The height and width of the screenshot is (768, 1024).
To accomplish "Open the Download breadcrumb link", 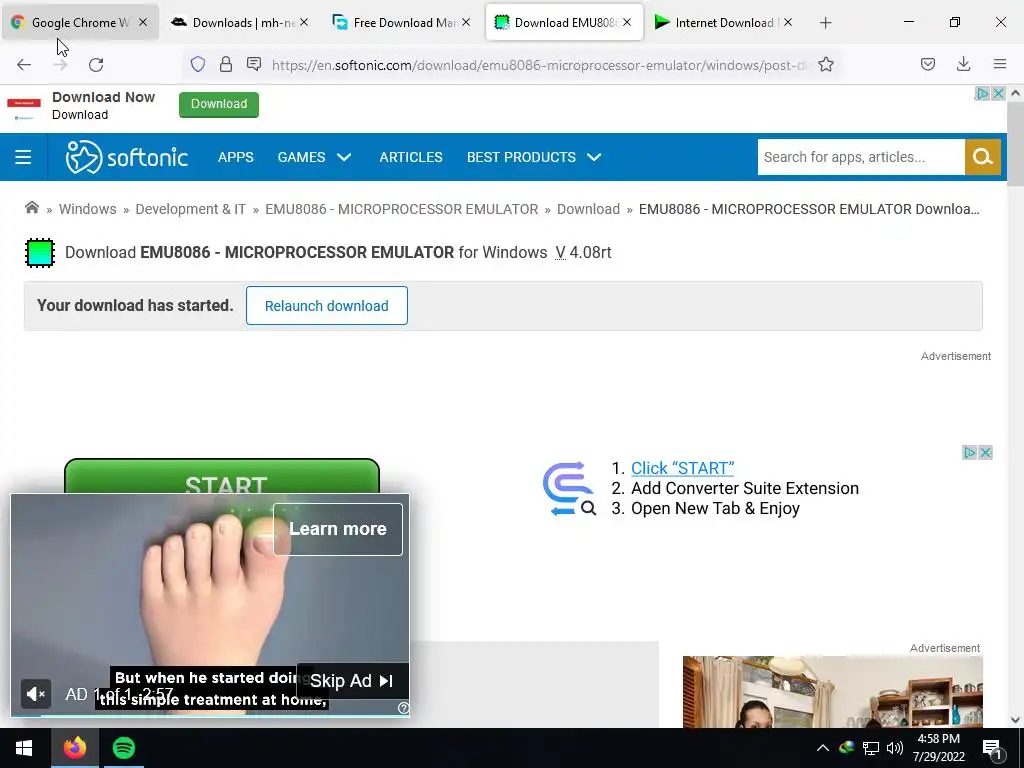I will (x=588, y=209).
